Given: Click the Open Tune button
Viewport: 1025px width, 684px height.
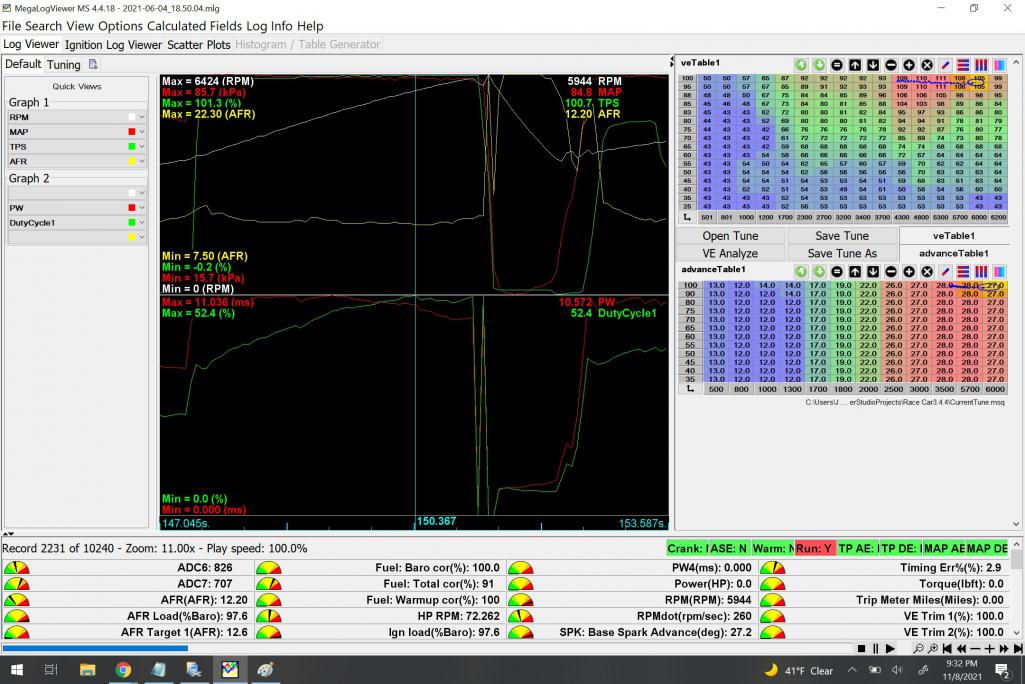Looking at the screenshot, I should [x=730, y=236].
